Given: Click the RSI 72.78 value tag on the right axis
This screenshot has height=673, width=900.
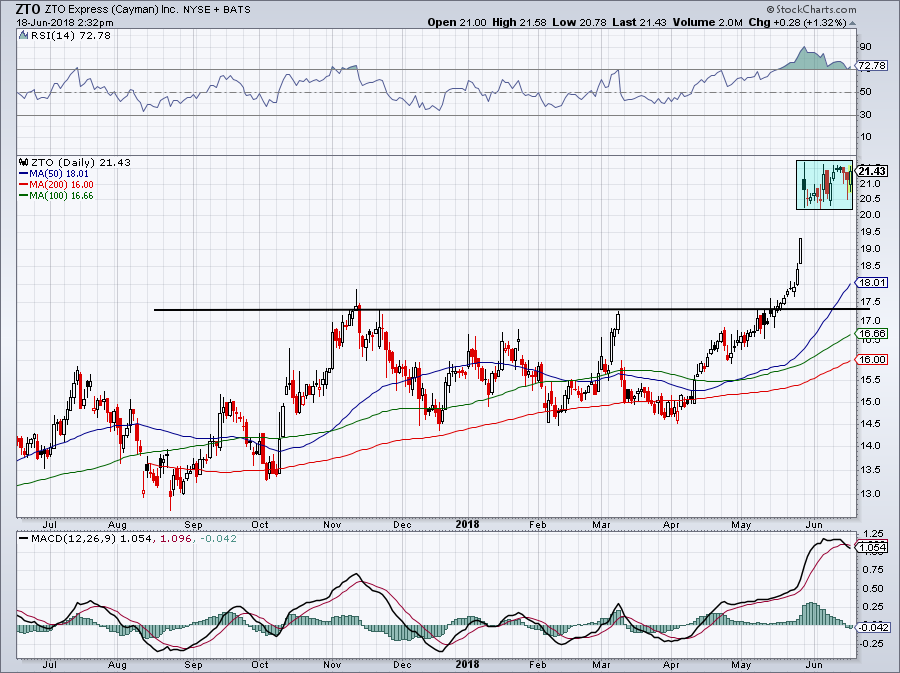Looking at the screenshot, I should [872, 66].
